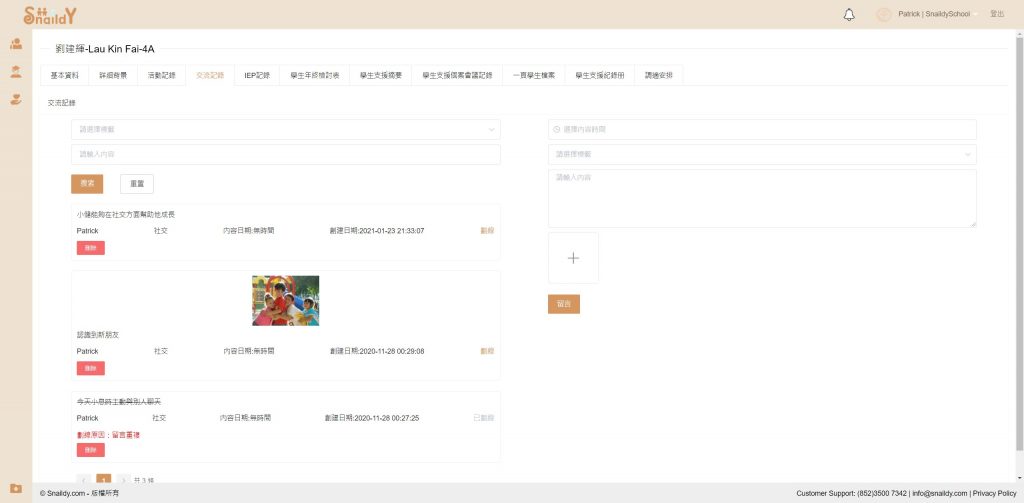Open the third sidebar icon
Image resolution: width=1024 pixels, height=503 pixels.
(x=15, y=99)
